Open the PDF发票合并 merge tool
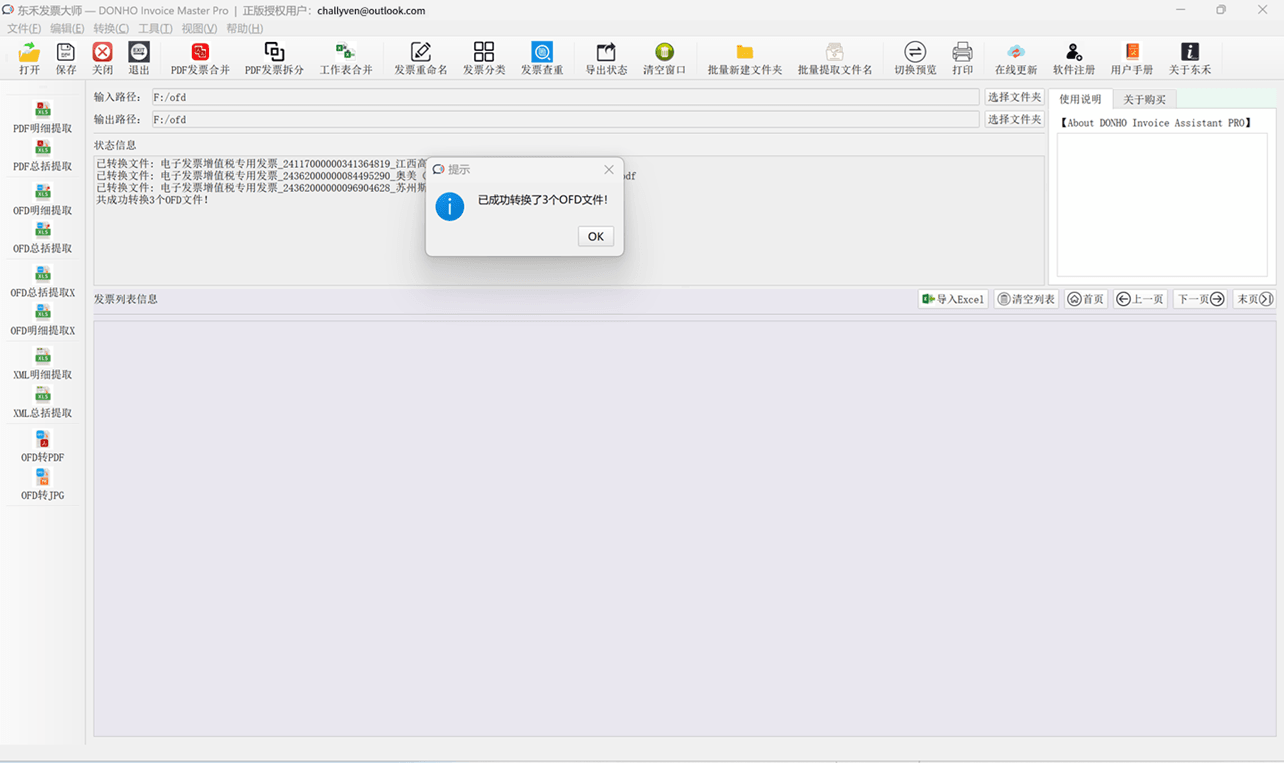The height and width of the screenshot is (763, 1284). (200, 58)
